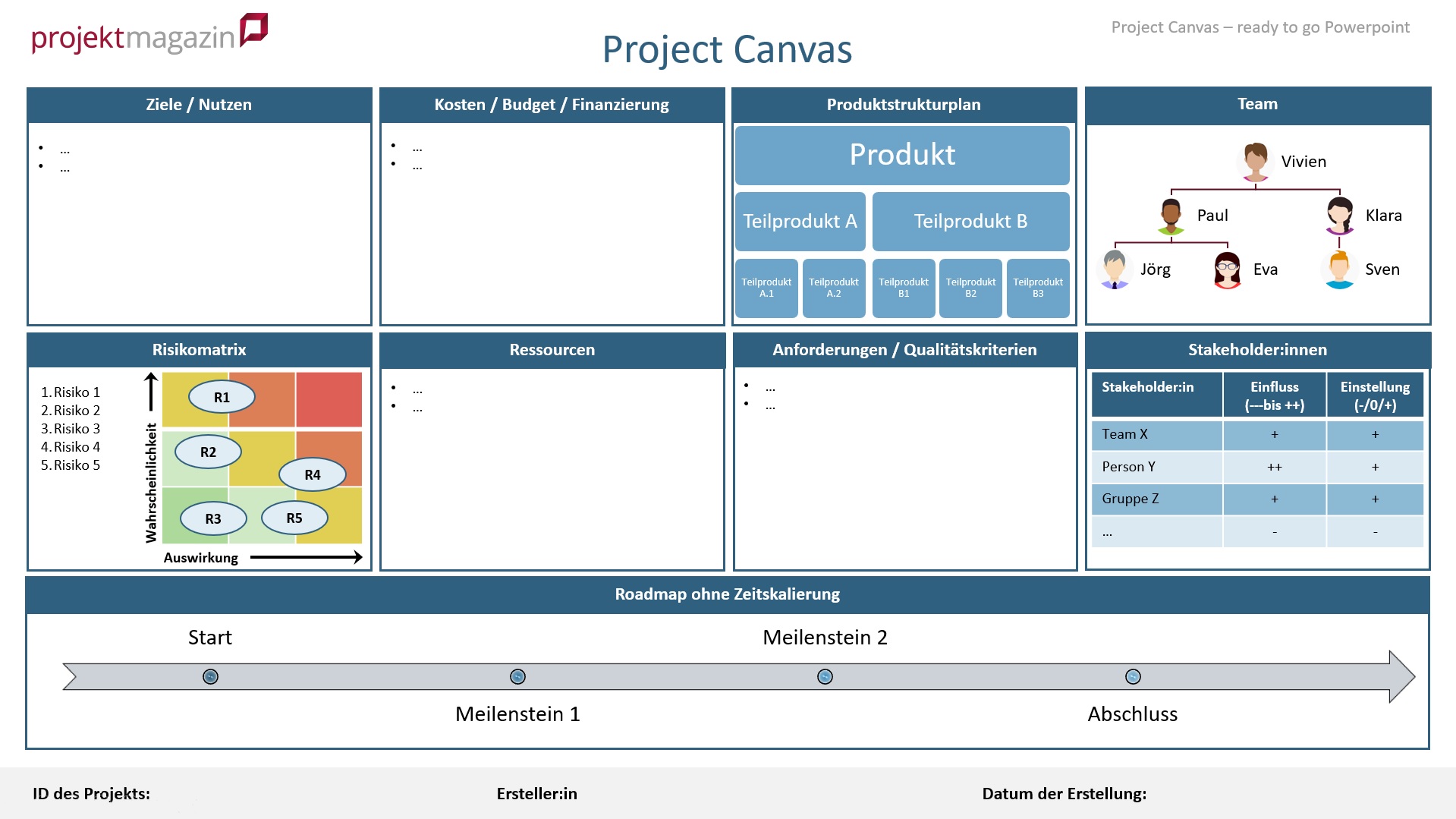Click the orange top-middle risk matrix cell
The image size is (1456, 819).
[x=262, y=399]
